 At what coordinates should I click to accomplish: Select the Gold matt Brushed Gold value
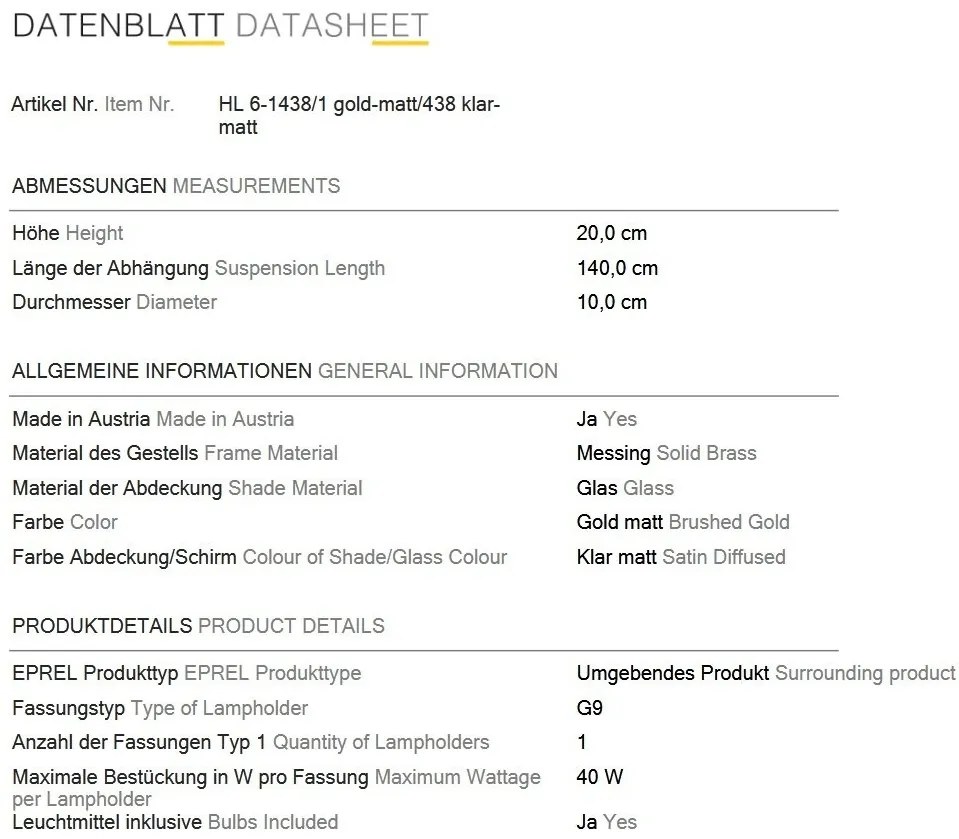(x=683, y=522)
